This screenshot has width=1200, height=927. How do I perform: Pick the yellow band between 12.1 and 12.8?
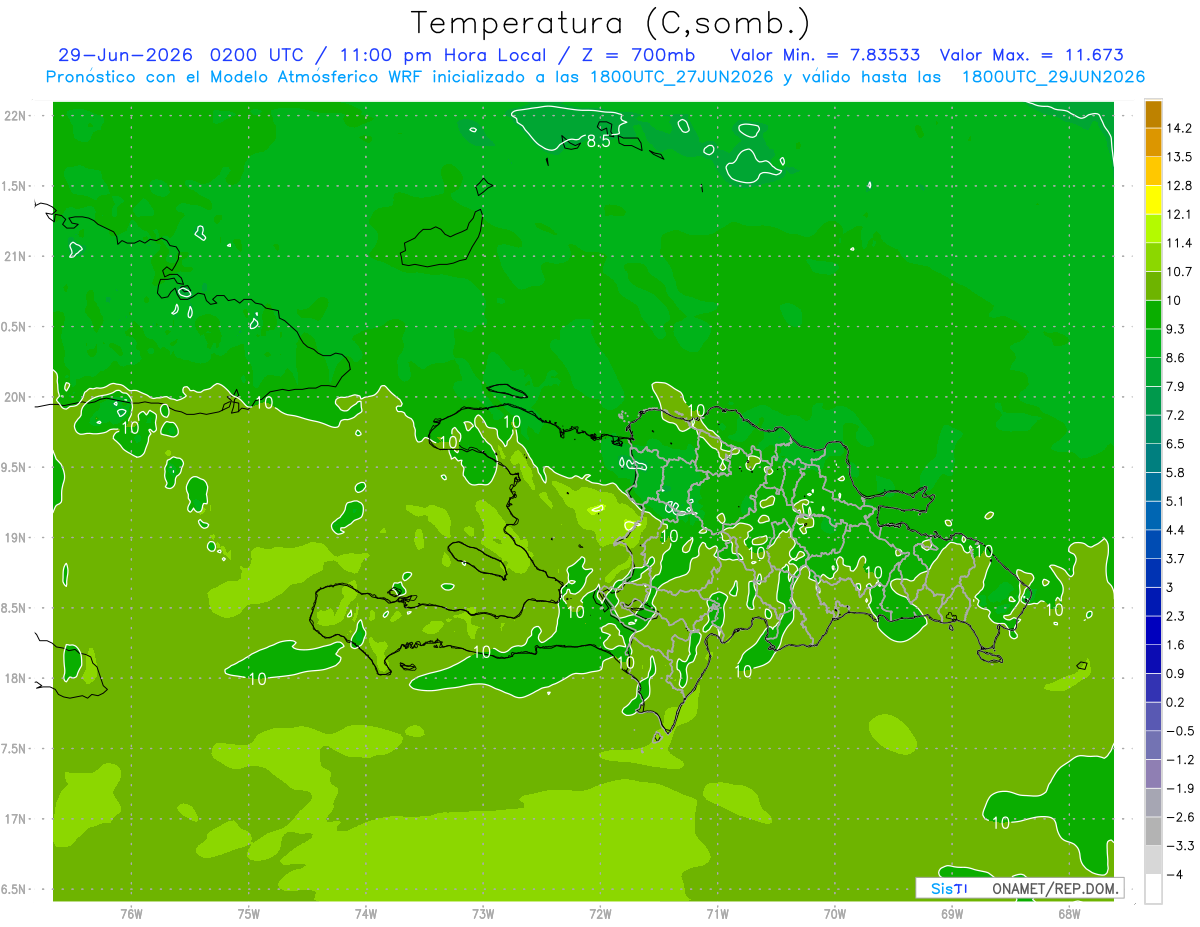1153,200
